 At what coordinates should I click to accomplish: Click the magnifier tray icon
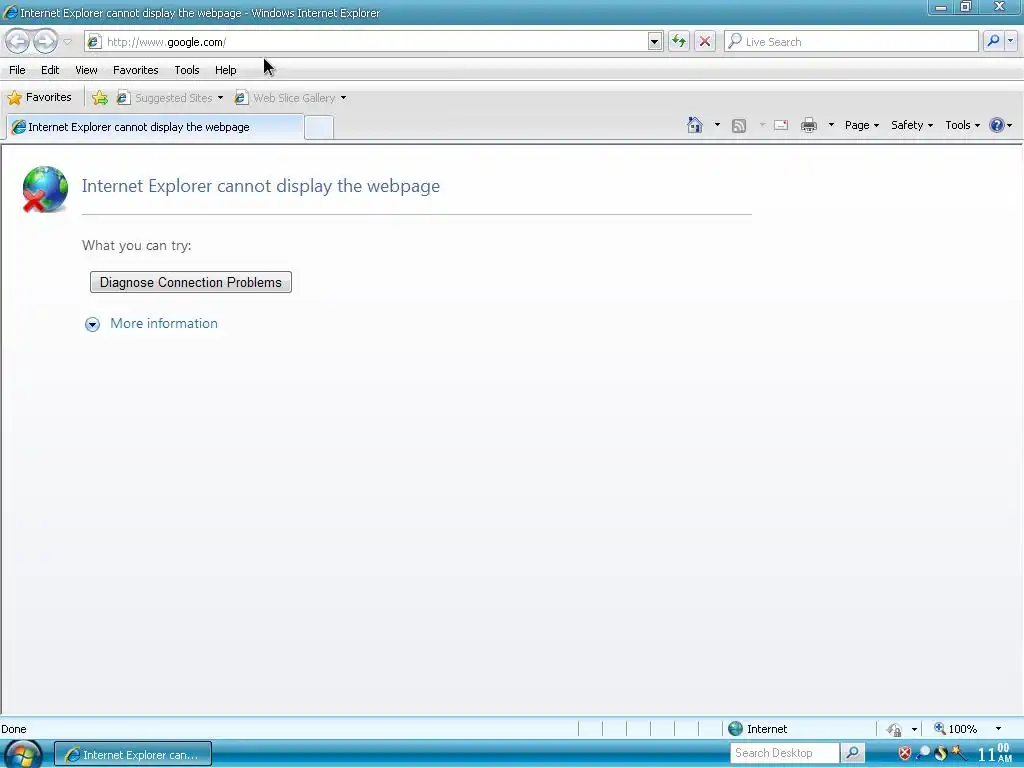[923, 754]
